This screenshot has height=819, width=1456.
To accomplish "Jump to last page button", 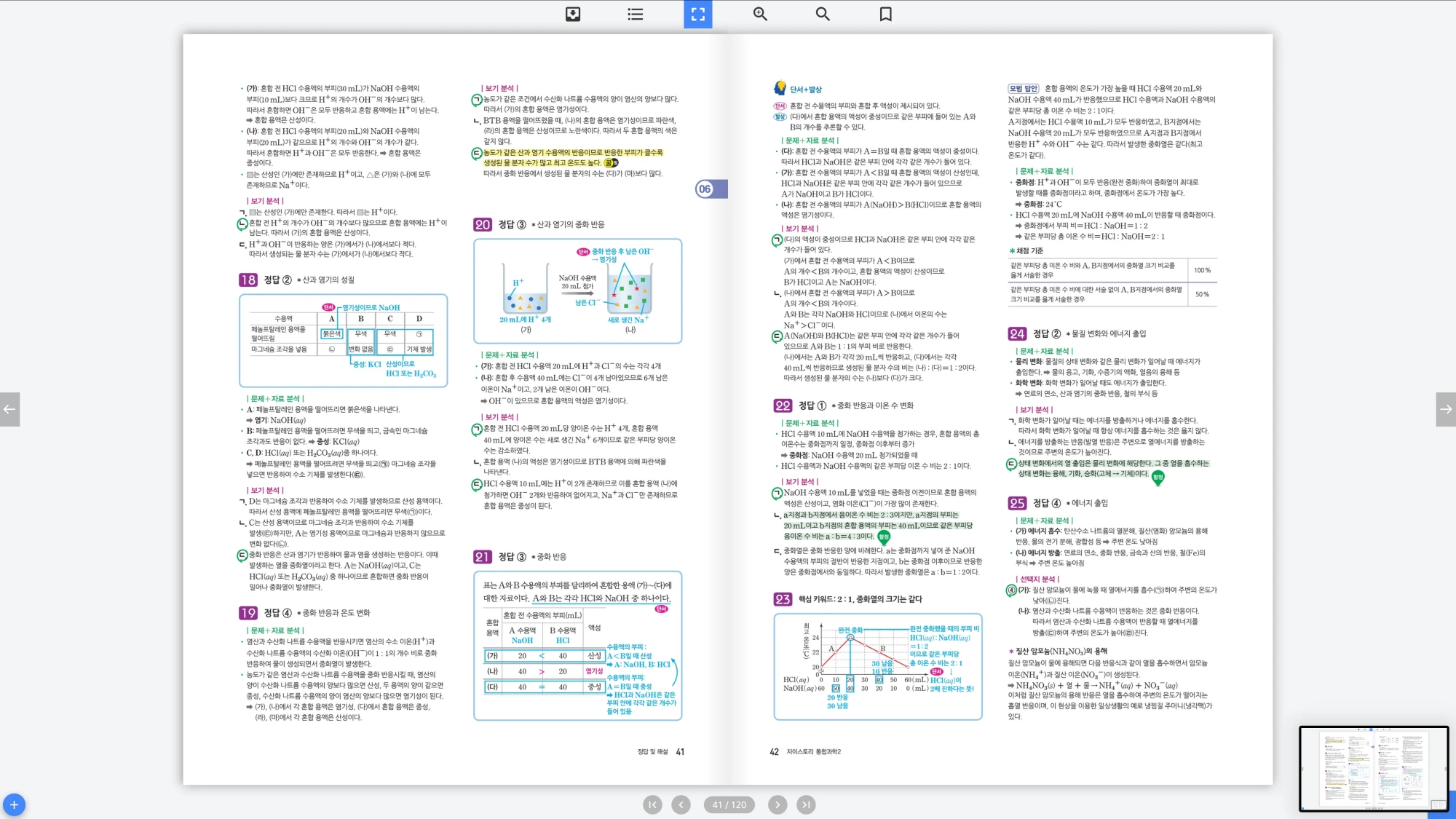I will pyautogui.click(x=805, y=804).
